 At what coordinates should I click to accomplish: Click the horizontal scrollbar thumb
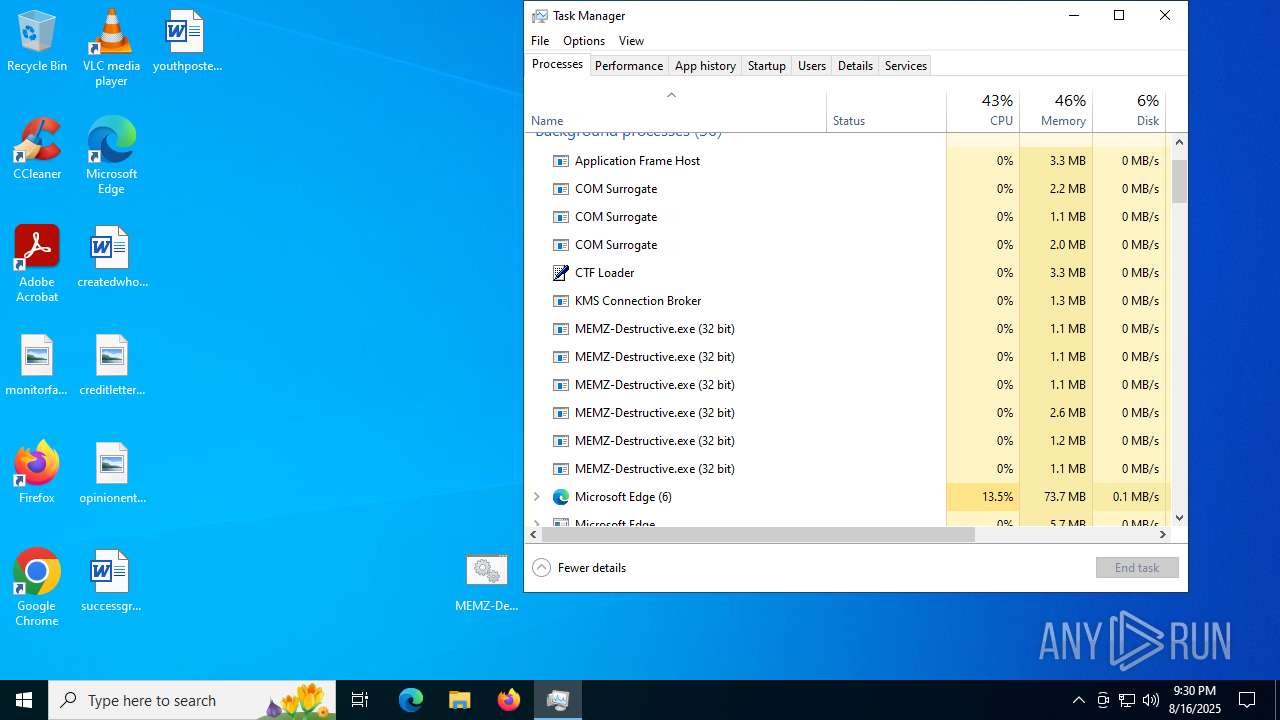(758, 535)
